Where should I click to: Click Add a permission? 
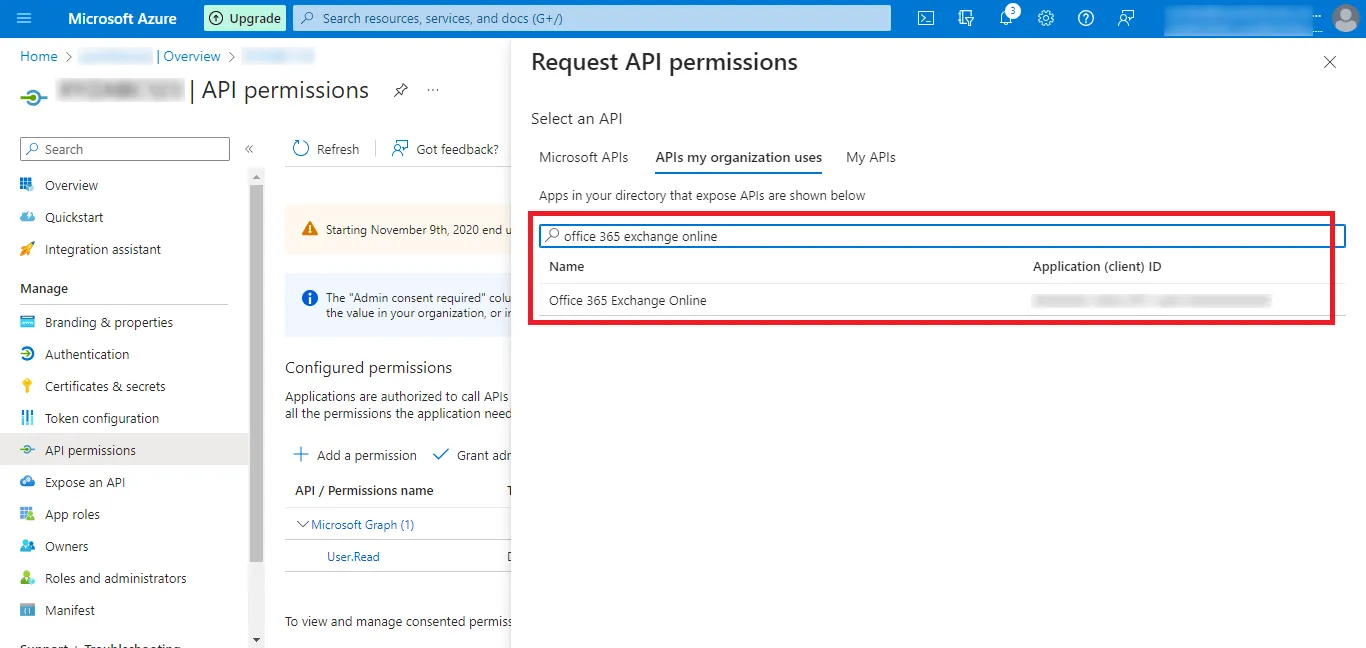[x=355, y=455]
